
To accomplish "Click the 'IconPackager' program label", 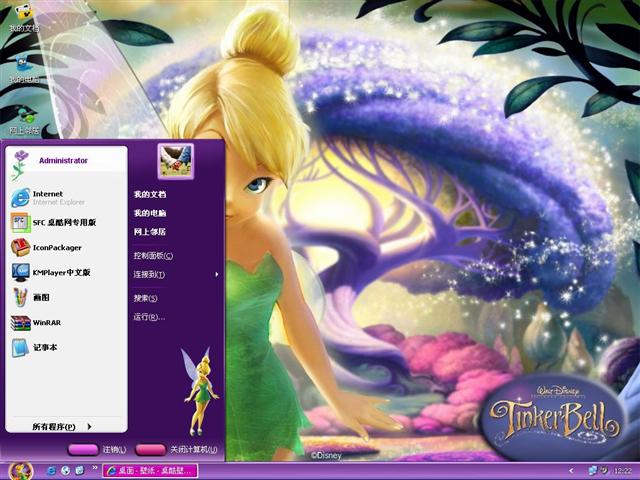I will pyautogui.click(x=57, y=247).
